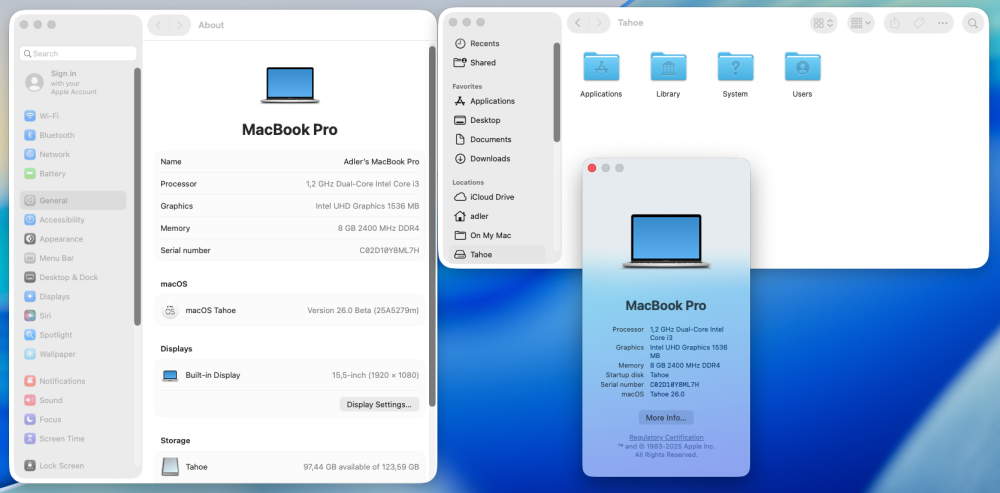Viewport: 1000px width, 493px height.
Task: Click the Finder search magnifier icon
Action: 973,23
